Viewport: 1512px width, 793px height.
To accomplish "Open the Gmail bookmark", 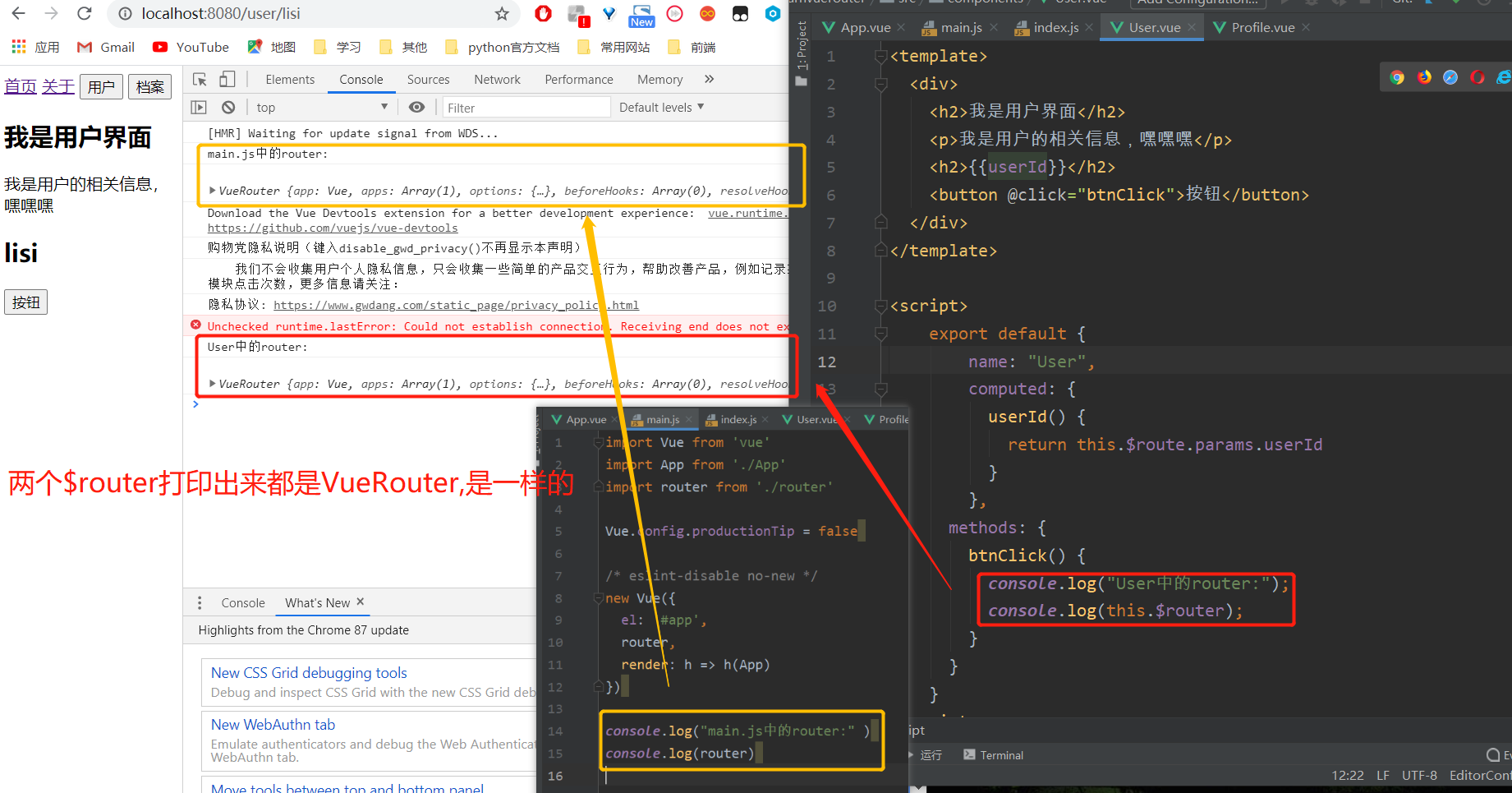I will [106, 47].
